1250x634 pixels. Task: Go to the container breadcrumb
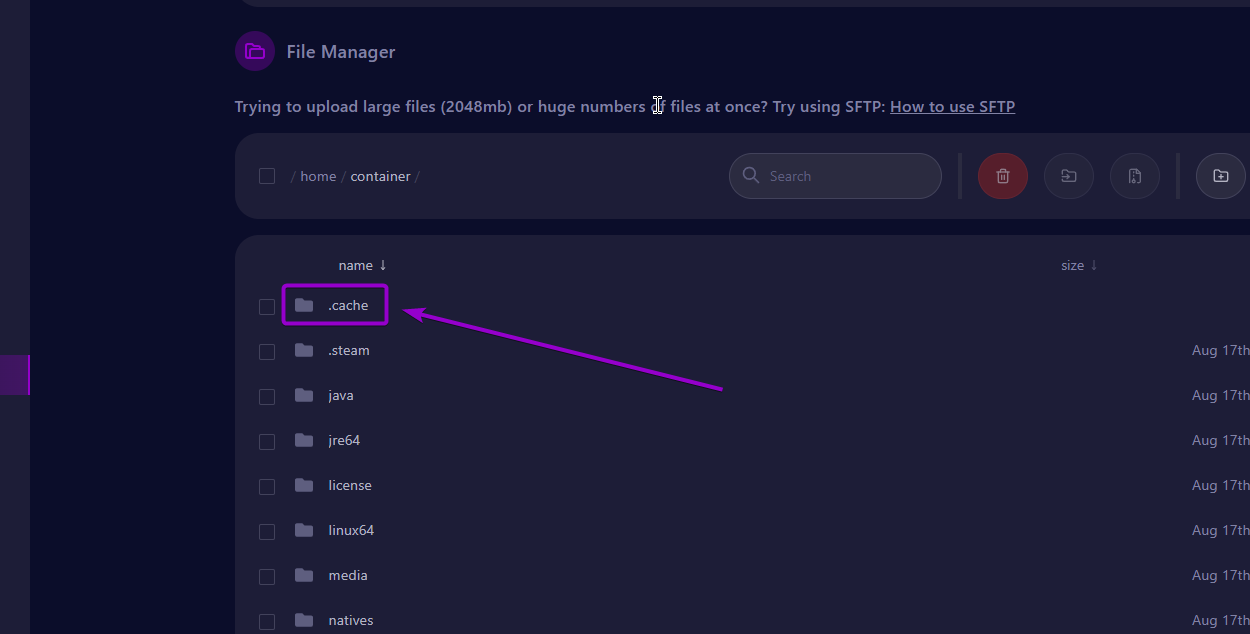[x=380, y=176]
